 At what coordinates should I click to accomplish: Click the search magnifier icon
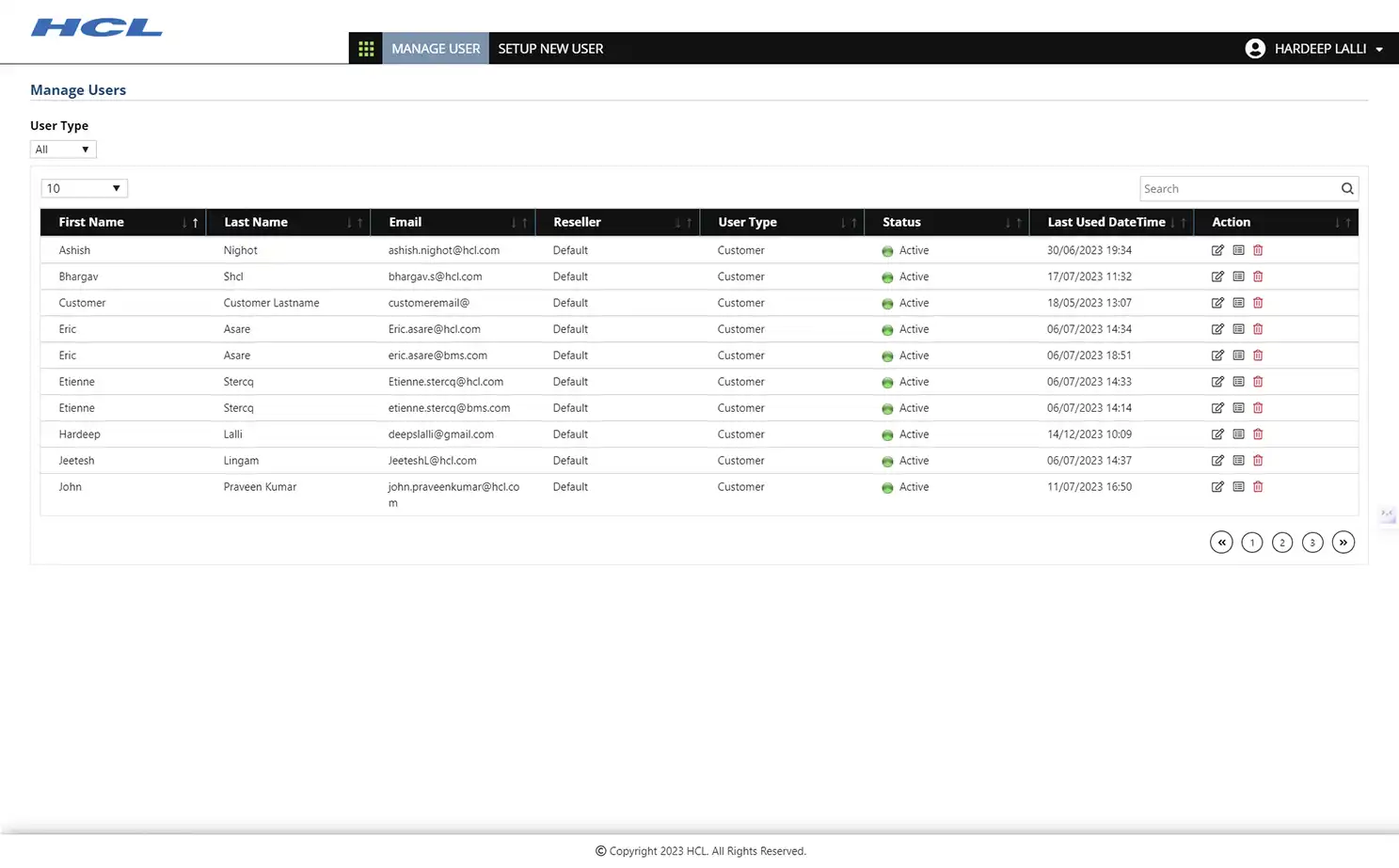point(1347,188)
